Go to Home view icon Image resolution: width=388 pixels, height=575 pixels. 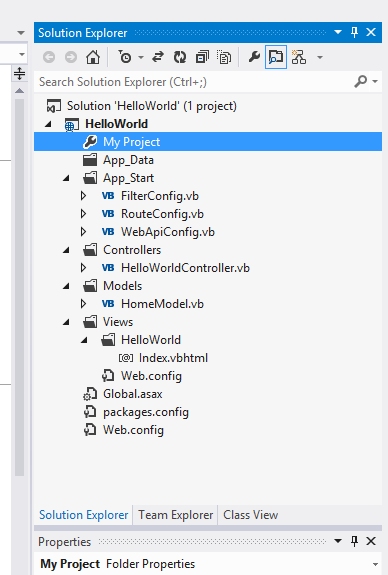(93, 57)
